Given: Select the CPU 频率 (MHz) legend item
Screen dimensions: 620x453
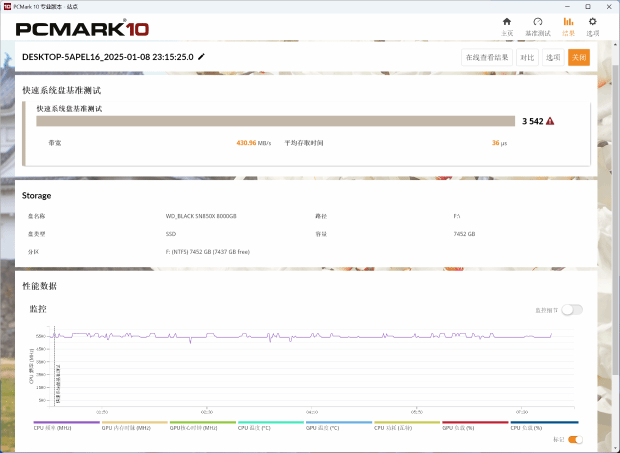Looking at the screenshot, I should pyautogui.click(x=66, y=426).
